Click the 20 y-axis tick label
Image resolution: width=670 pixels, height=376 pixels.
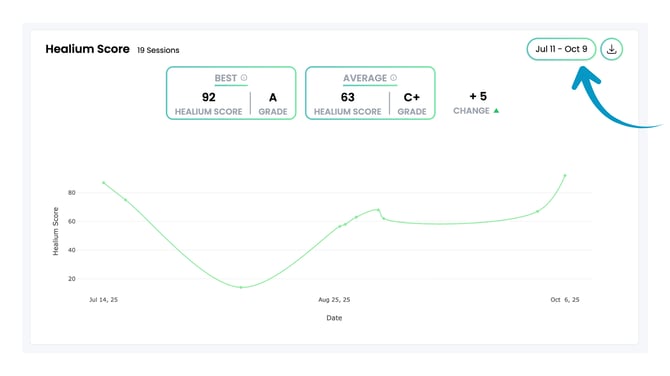(x=71, y=279)
